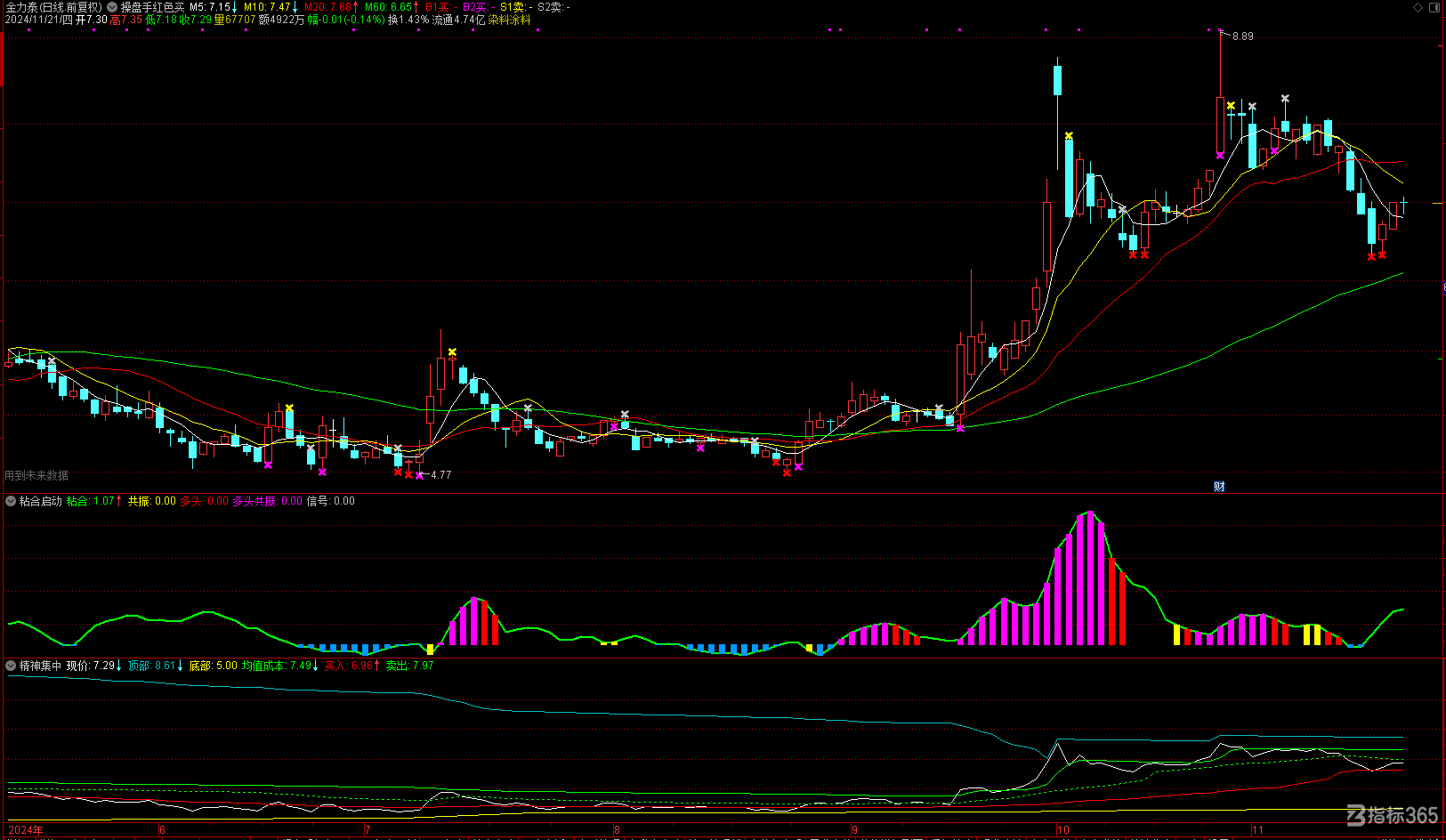Click the 染料涂料 sector link
The image size is (1446, 840).
click(x=509, y=20)
